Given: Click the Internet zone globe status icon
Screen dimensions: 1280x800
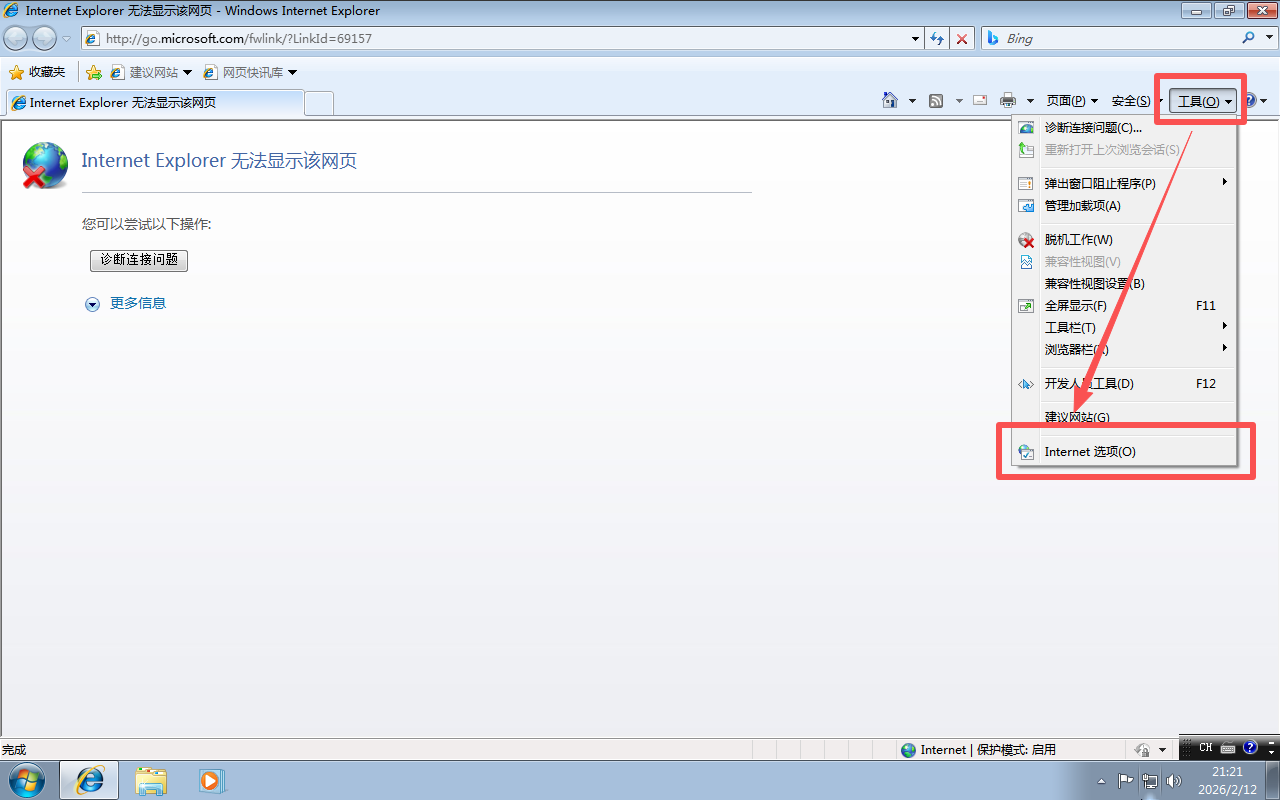Looking at the screenshot, I should [x=908, y=750].
